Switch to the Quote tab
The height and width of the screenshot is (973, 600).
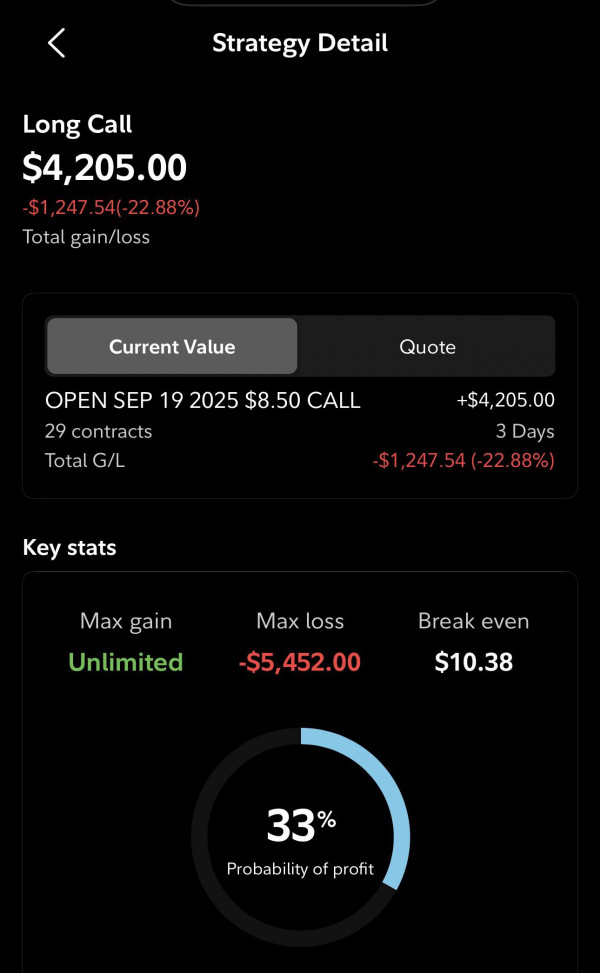(427, 347)
